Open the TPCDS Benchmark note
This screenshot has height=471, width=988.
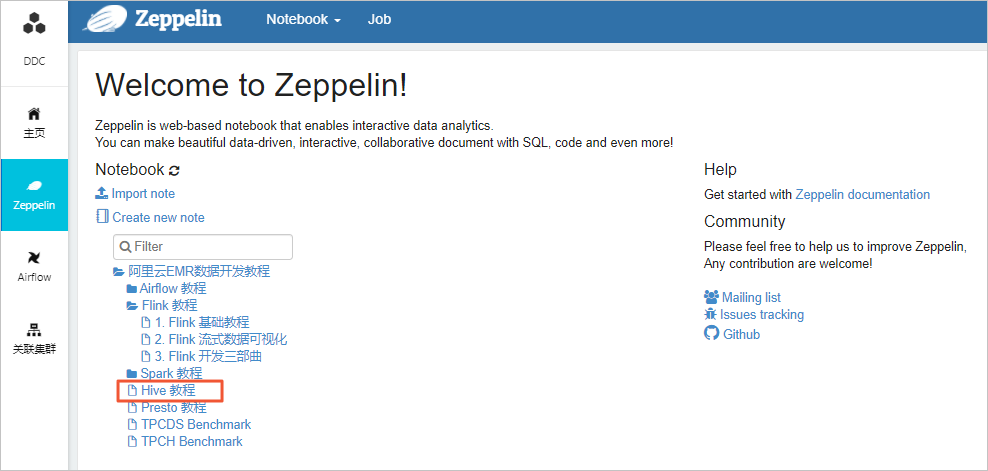coord(196,424)
